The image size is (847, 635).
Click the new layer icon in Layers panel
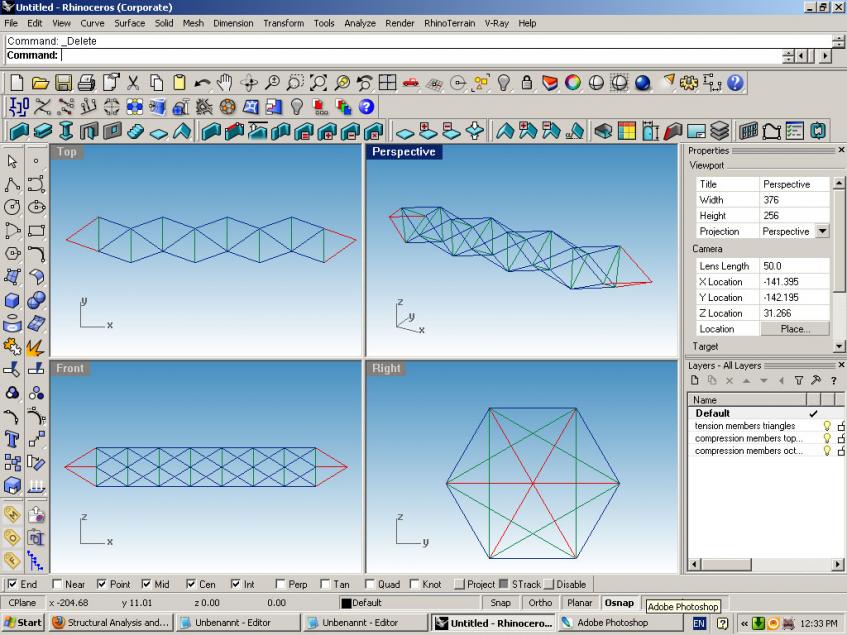pos(695,381)
